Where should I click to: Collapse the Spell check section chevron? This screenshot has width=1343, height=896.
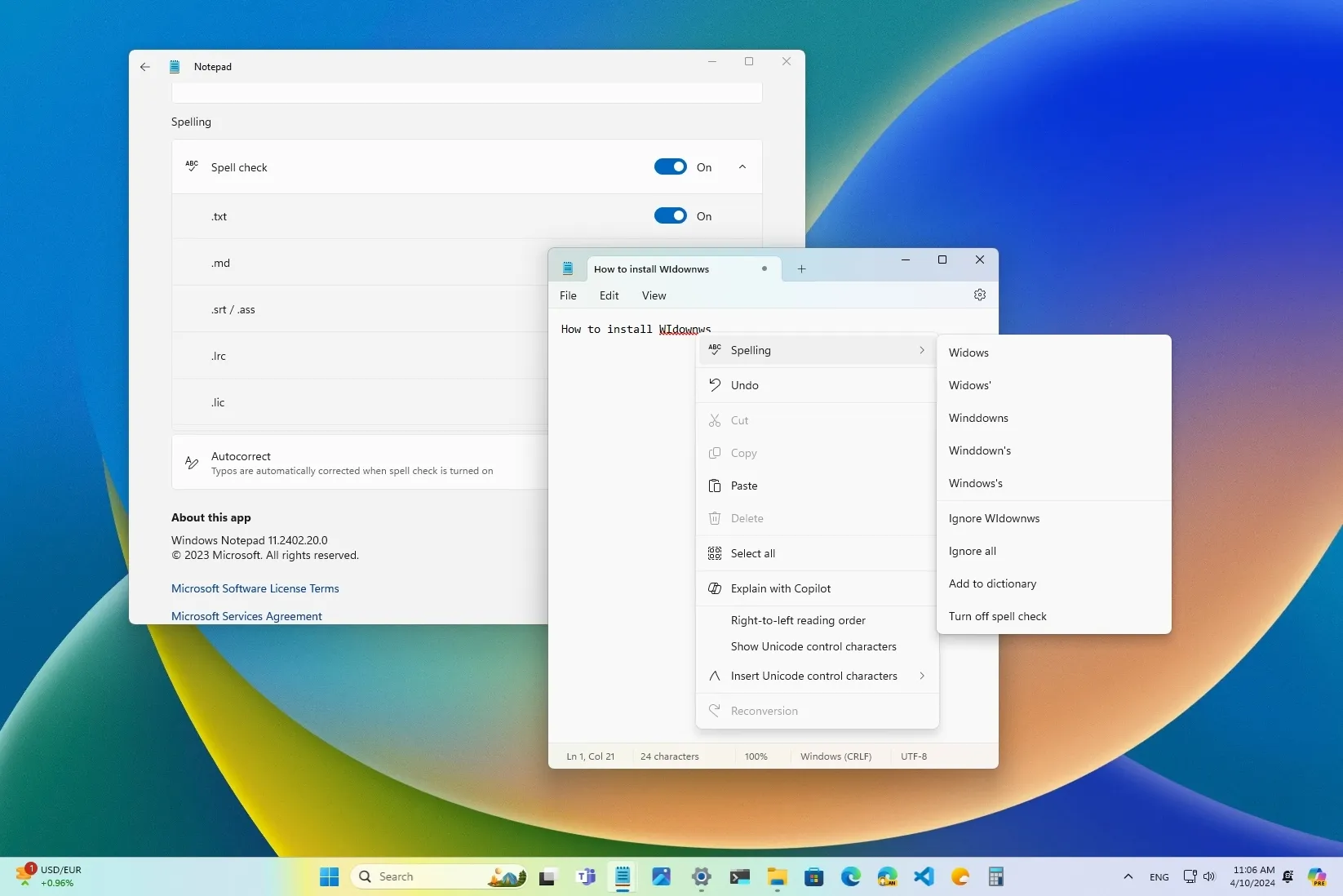pos(742,166)
